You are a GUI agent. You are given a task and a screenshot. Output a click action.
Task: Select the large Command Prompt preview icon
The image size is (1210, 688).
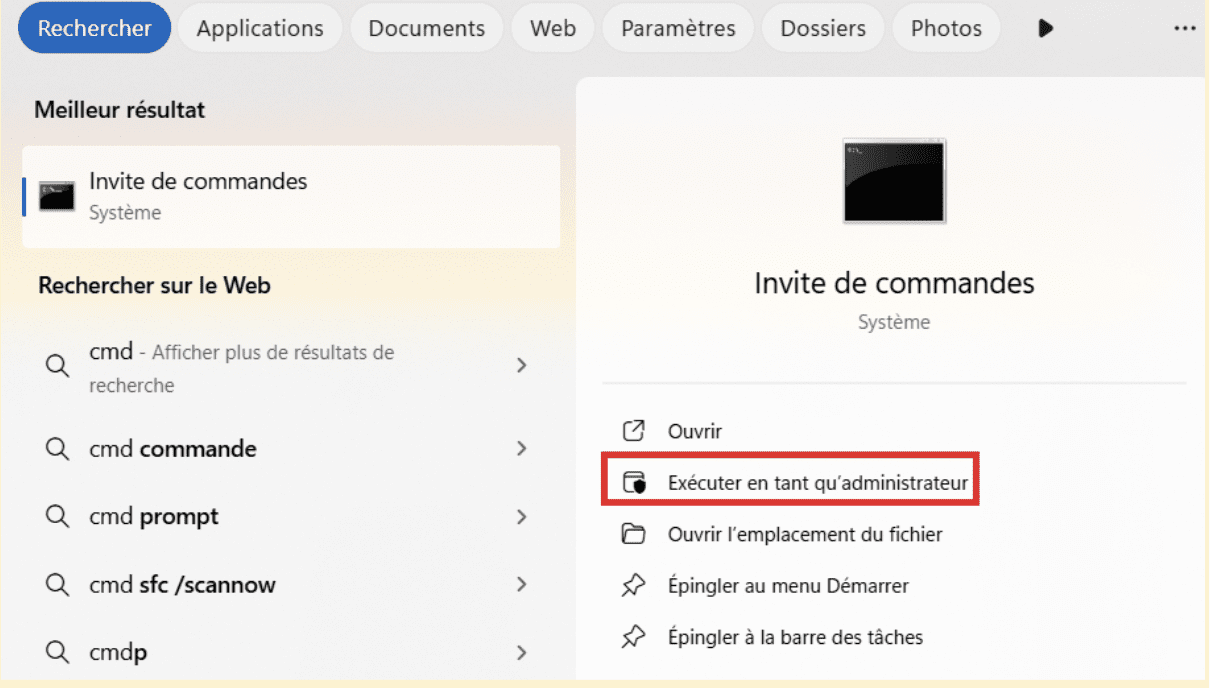click(892, 180)
